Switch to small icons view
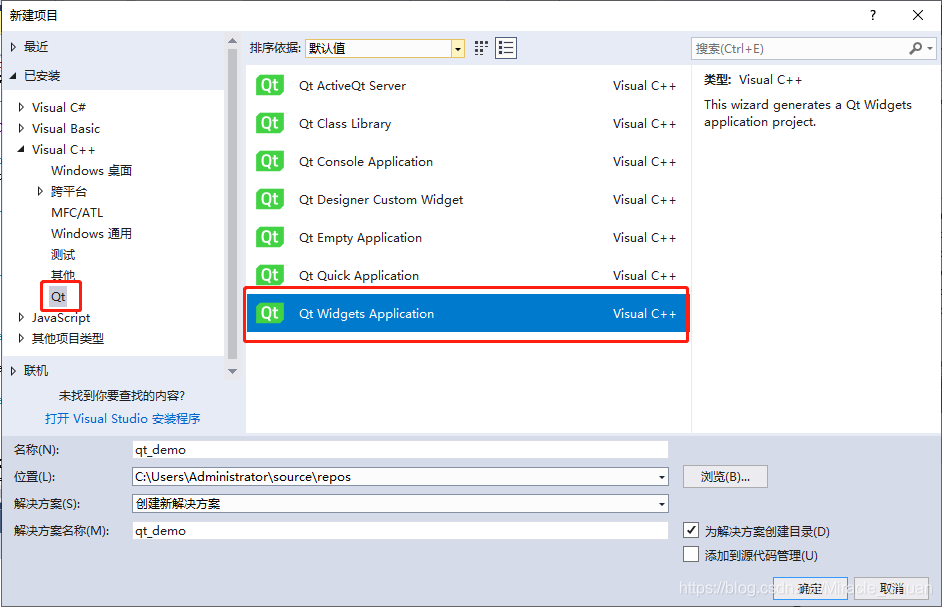942x607 pixels. 481,48
